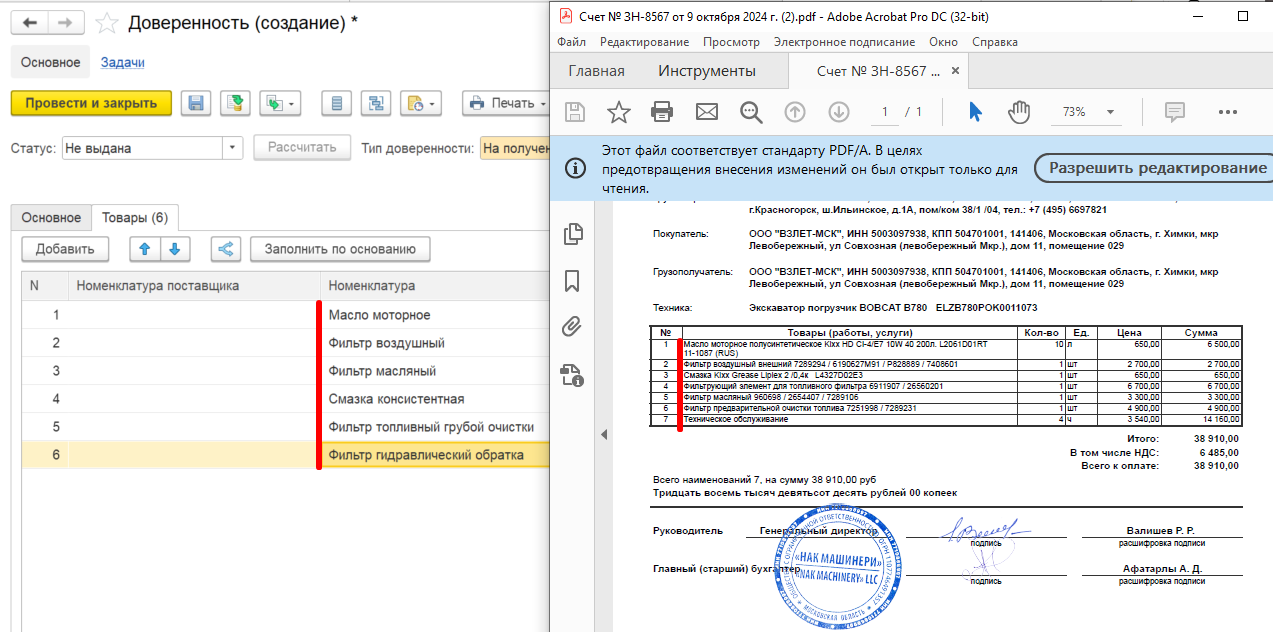This screenshot has height=632, width=1273.
Task: Open Acrobat's find text magnifier
Action: [x=751, y=112]
